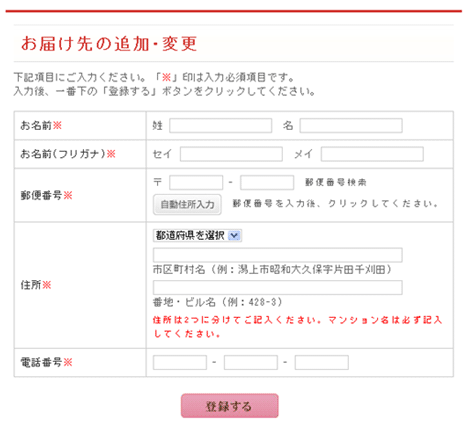Open the 郵便番号検索 link
This screenshot has width=468, height=428.
(x=336, y=182)
